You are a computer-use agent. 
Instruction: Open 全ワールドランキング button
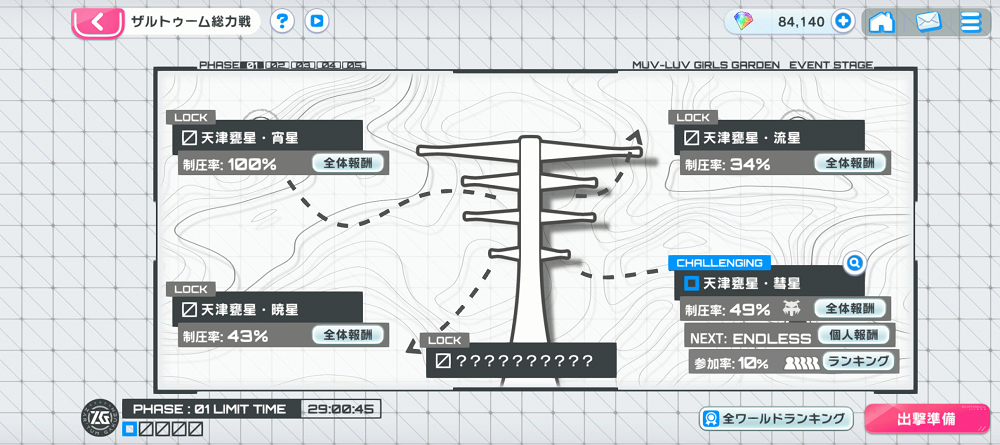pyautogui.click(x=777, y=419)
